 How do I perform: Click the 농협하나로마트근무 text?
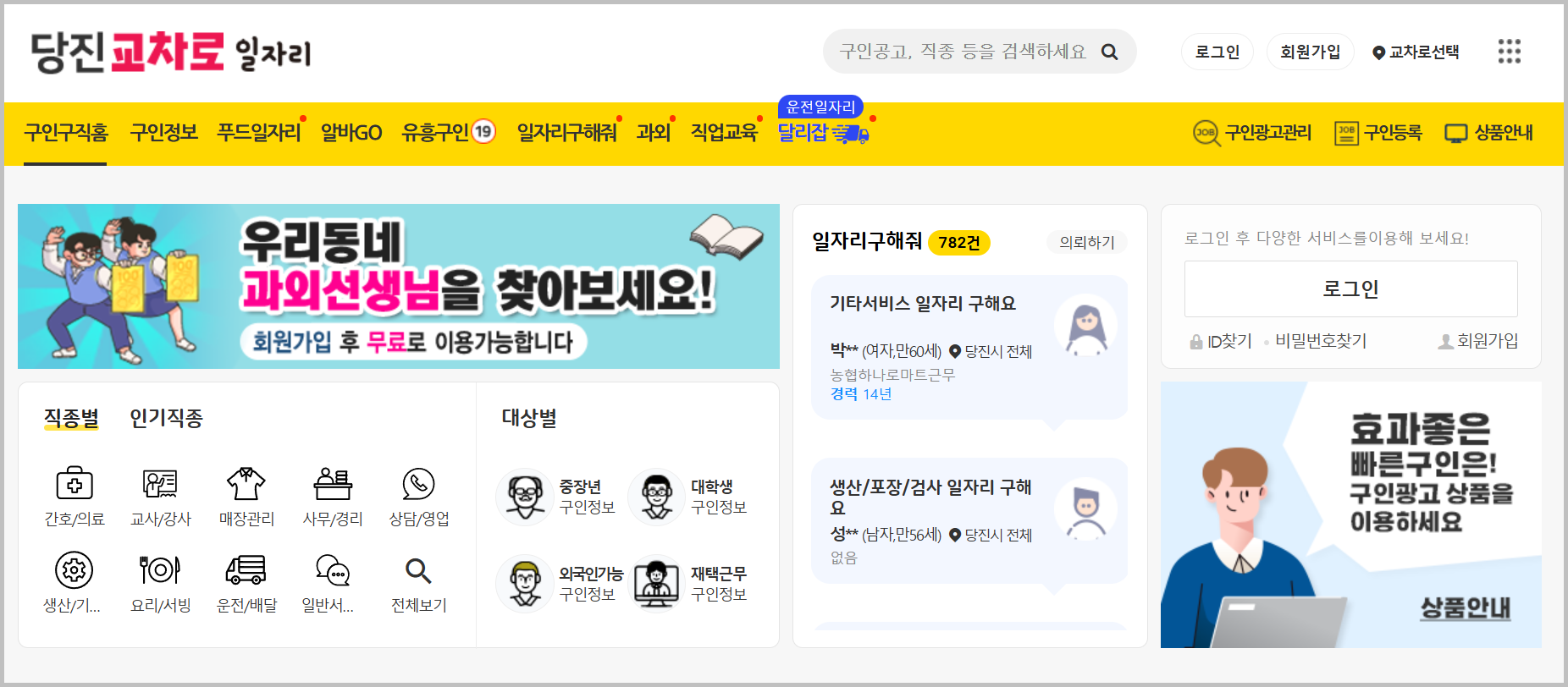pos(892,375)
